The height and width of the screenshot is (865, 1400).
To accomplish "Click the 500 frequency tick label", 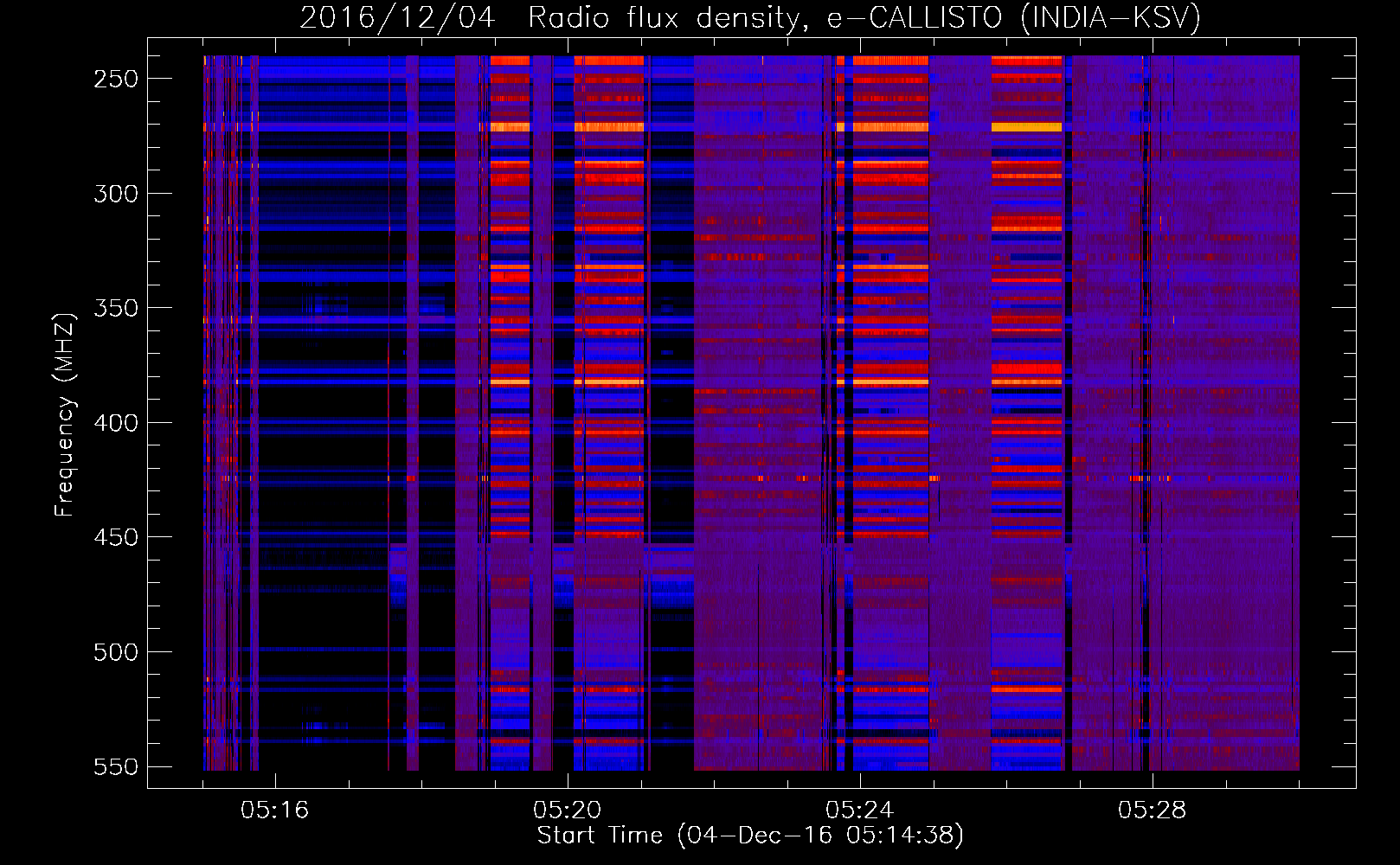I will point(116,652).
